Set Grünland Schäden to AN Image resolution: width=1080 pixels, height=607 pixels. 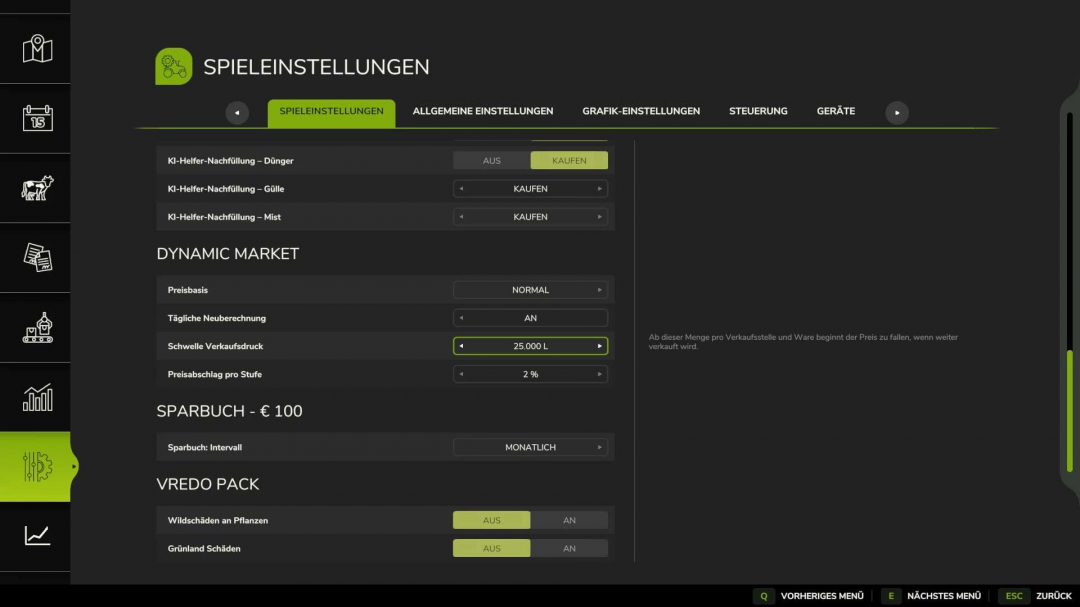coord(569,548)
